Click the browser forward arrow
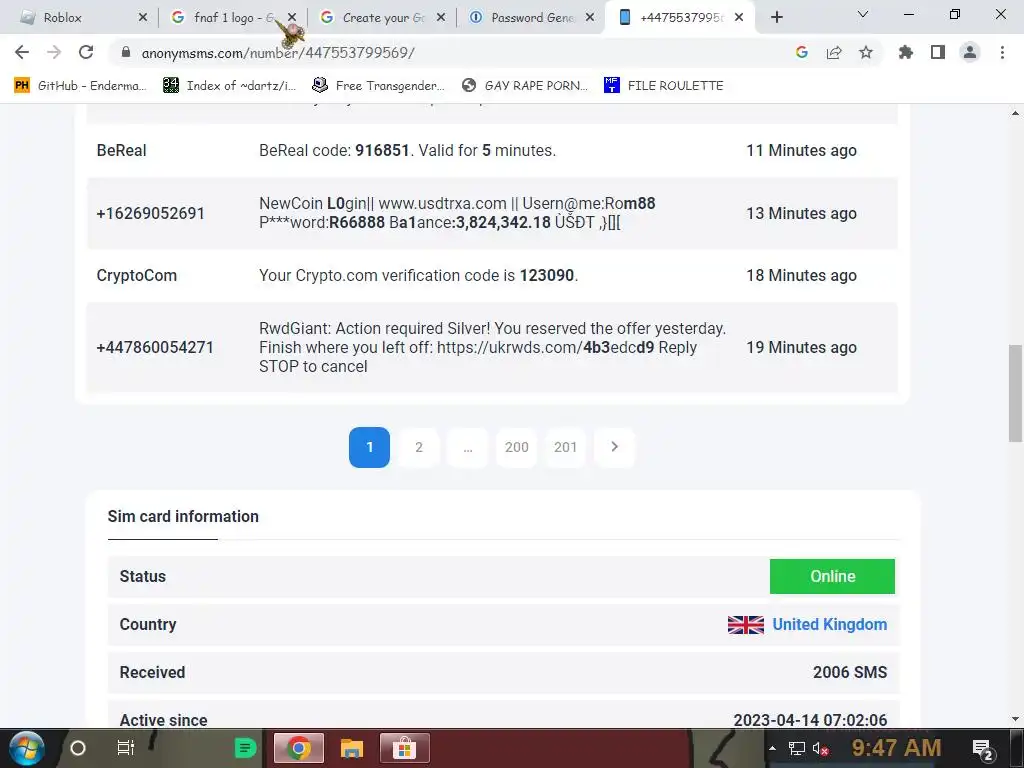This screenshot has height=768, width=1024. coord(54,52)
